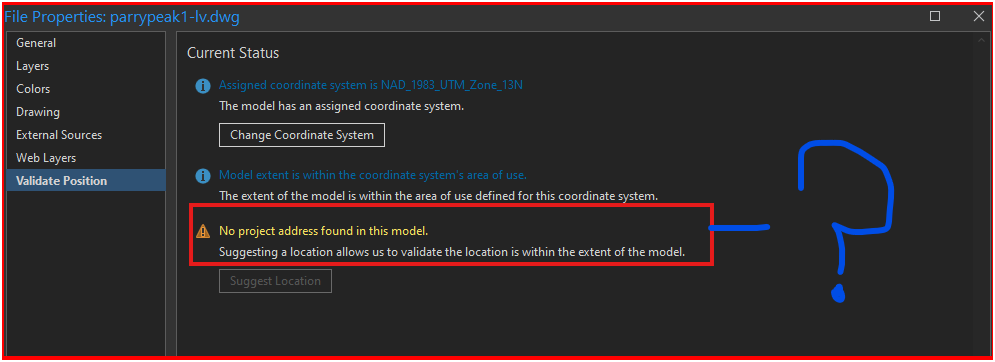This screenshot has height=362, width=995.
Task: Click 'Suggesting a location allows us to validate' text
Action: [452, 251]
